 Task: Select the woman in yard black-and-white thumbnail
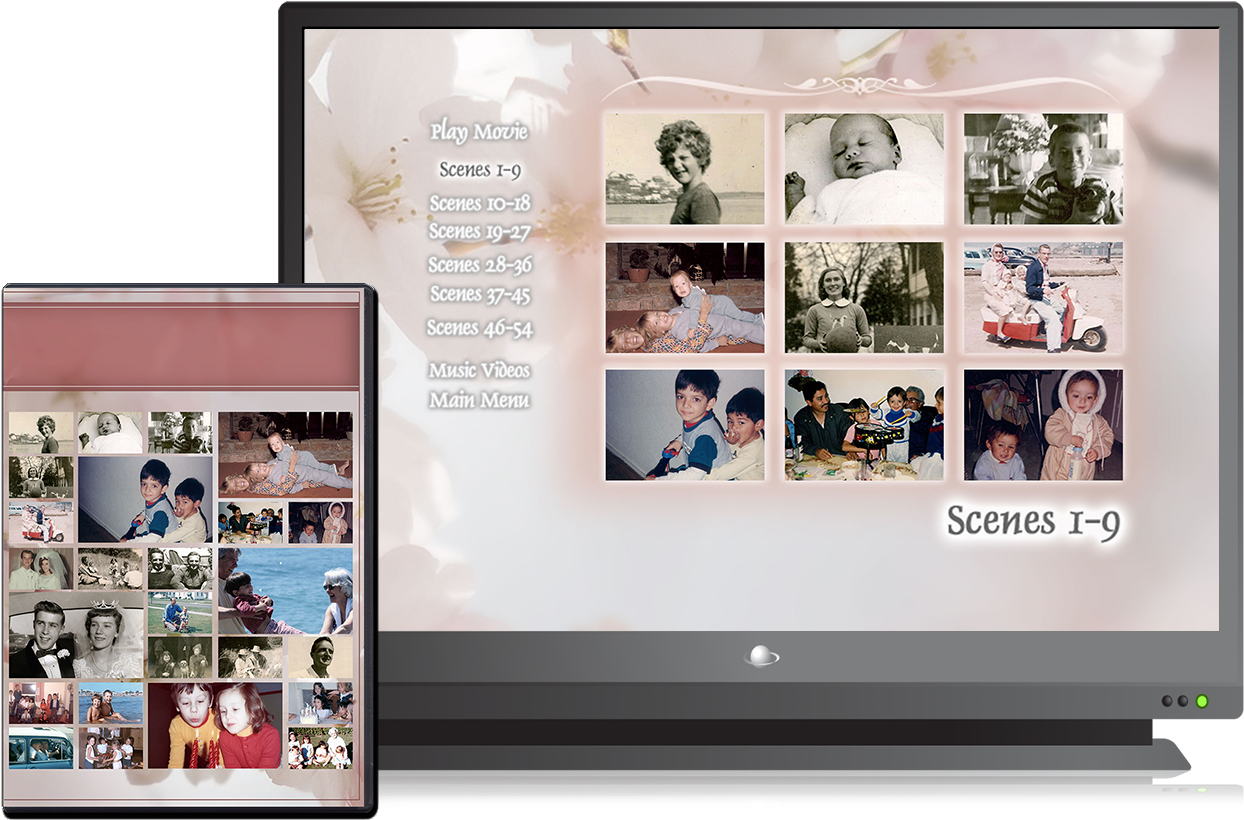(865, 297)
